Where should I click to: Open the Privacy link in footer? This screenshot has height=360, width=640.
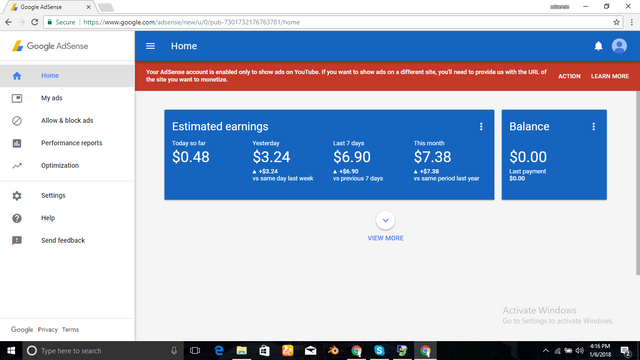pyautogui.click(x=48, y=330)
